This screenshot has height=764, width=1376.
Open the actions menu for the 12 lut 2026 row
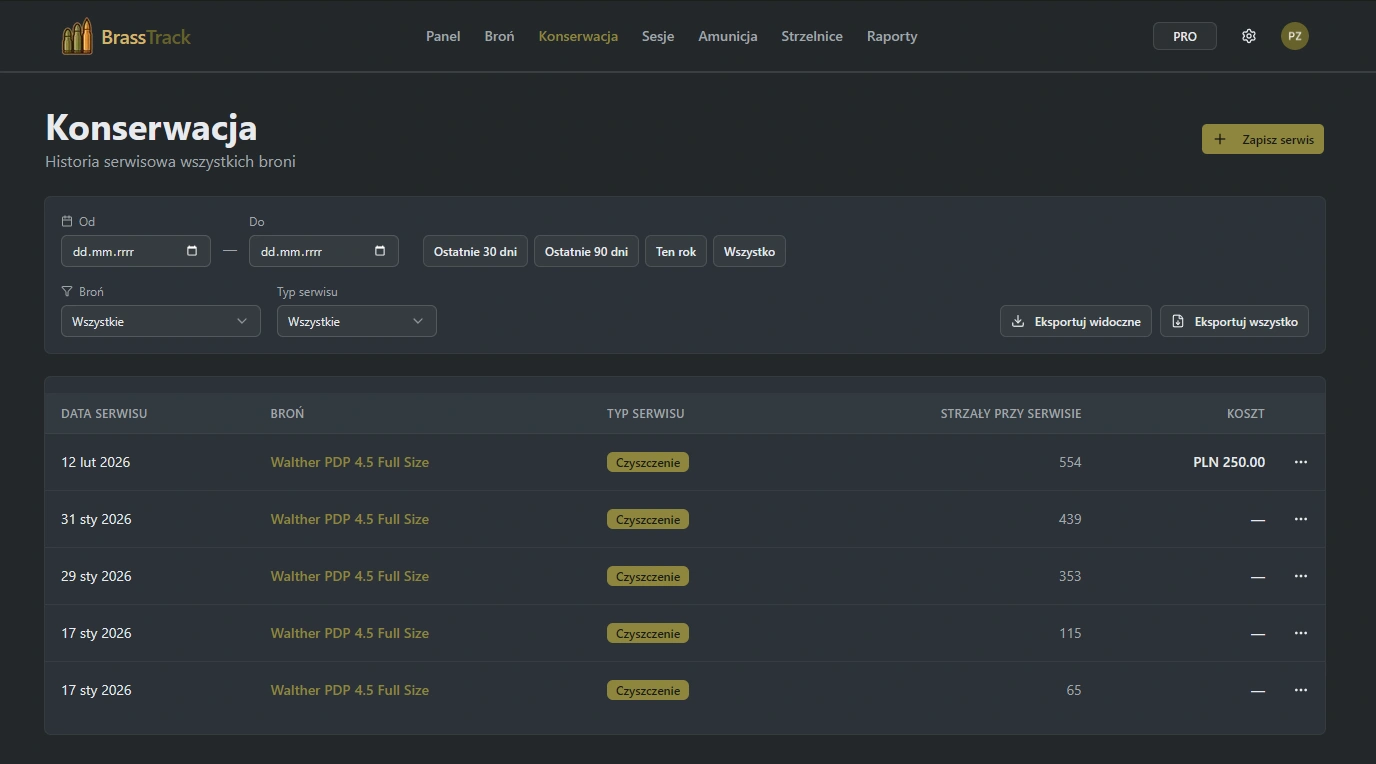[x=1300, y=462]
